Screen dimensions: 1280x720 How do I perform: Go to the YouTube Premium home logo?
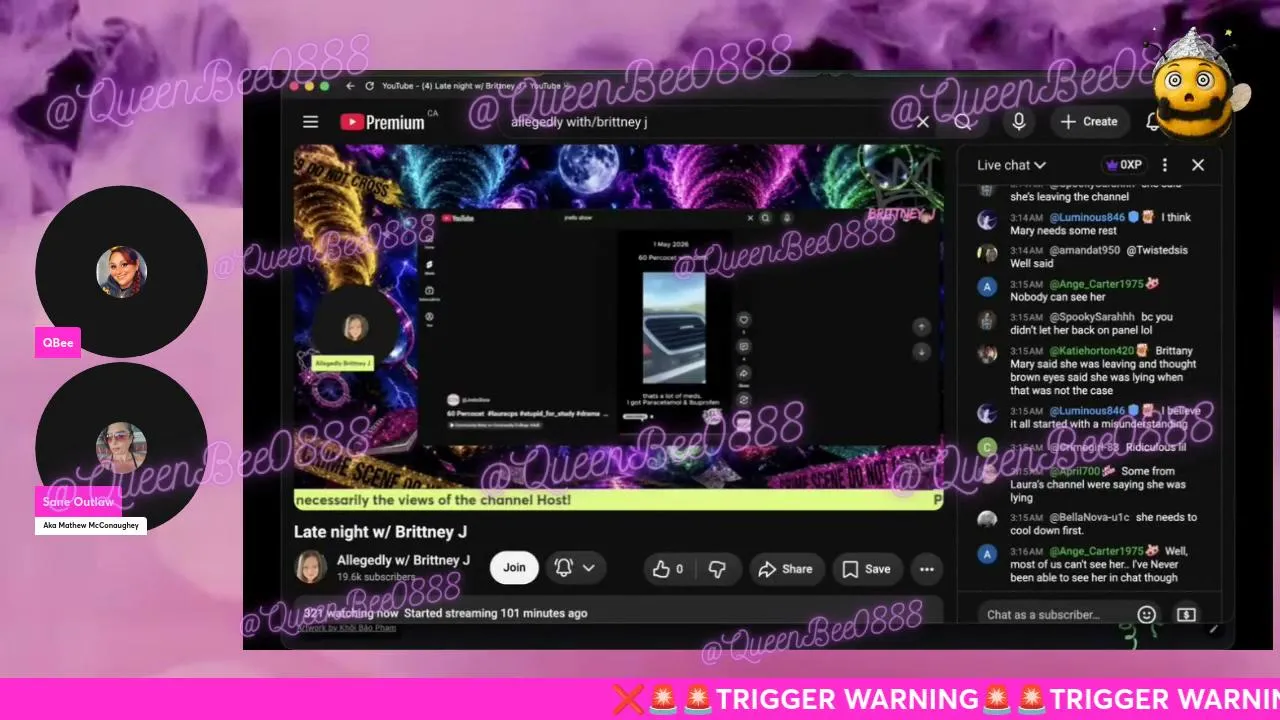point(382,122)
